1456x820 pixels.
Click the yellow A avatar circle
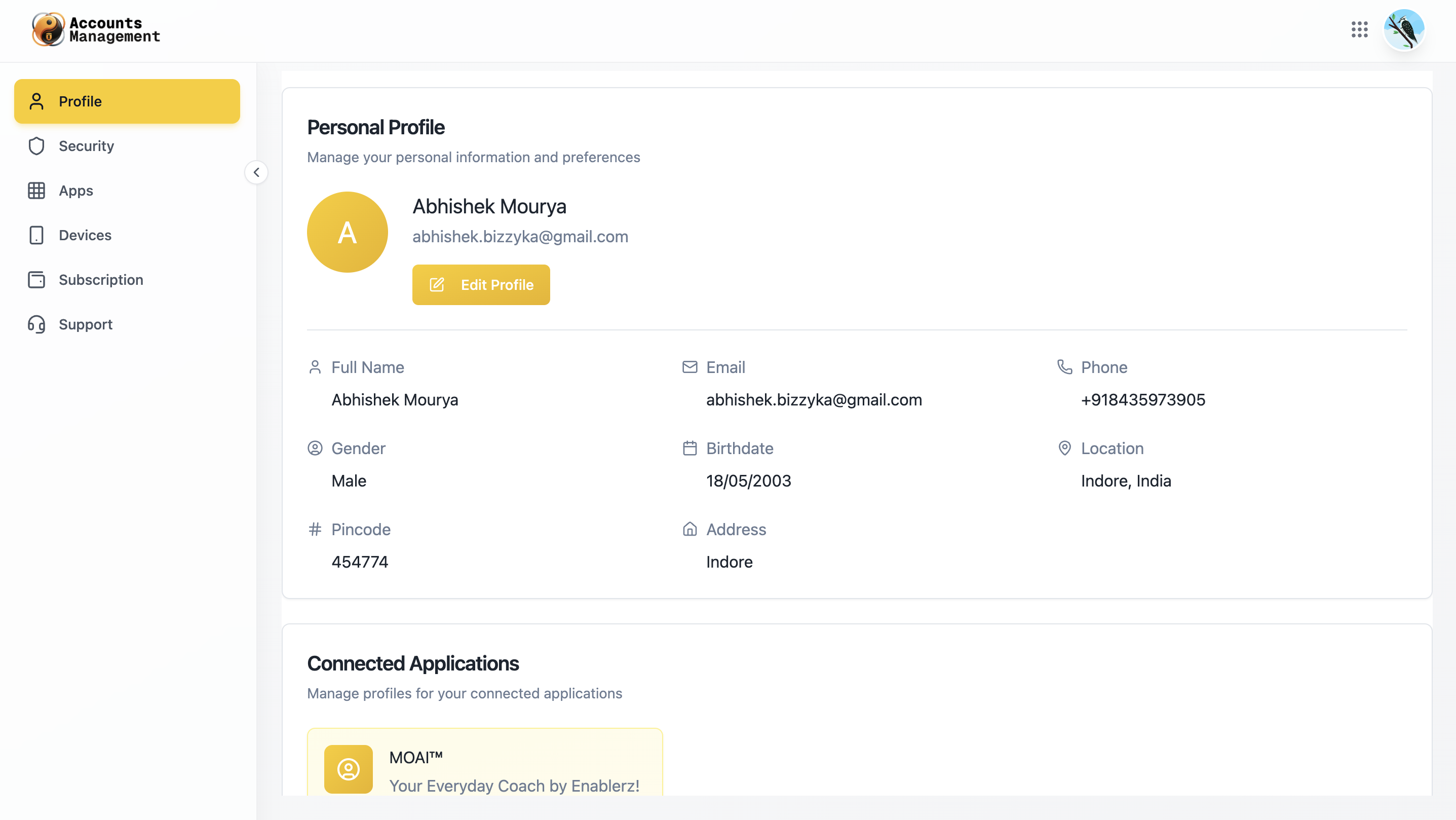tap(347, 232)
